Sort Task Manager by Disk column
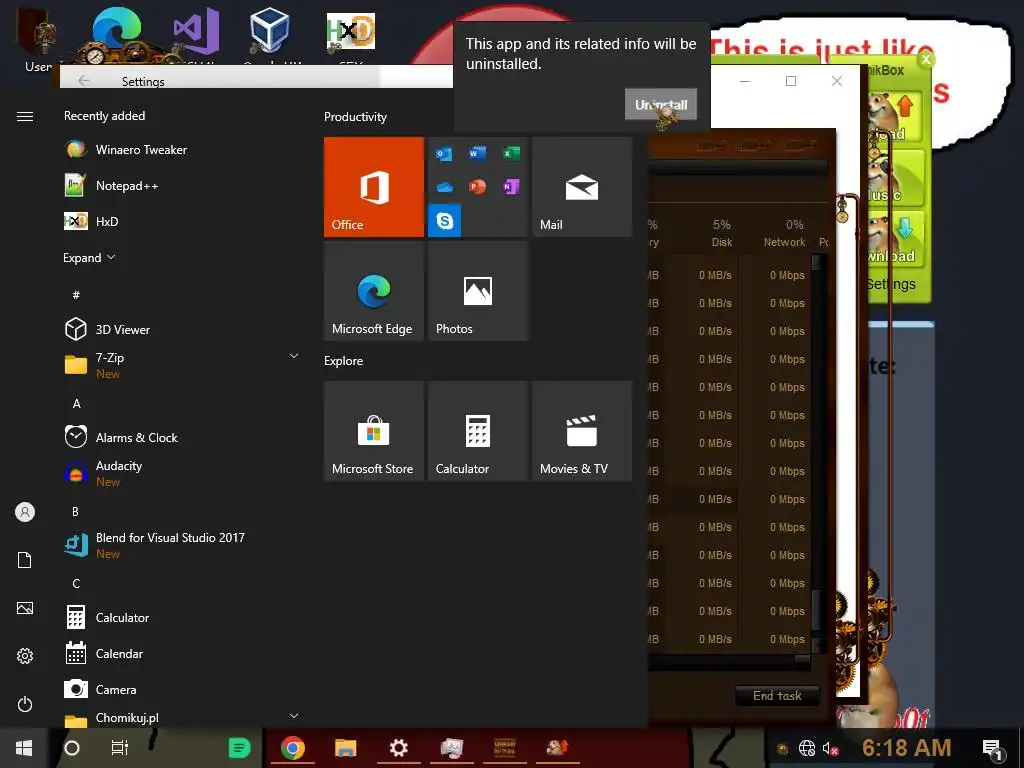 (x=721, y=232)
